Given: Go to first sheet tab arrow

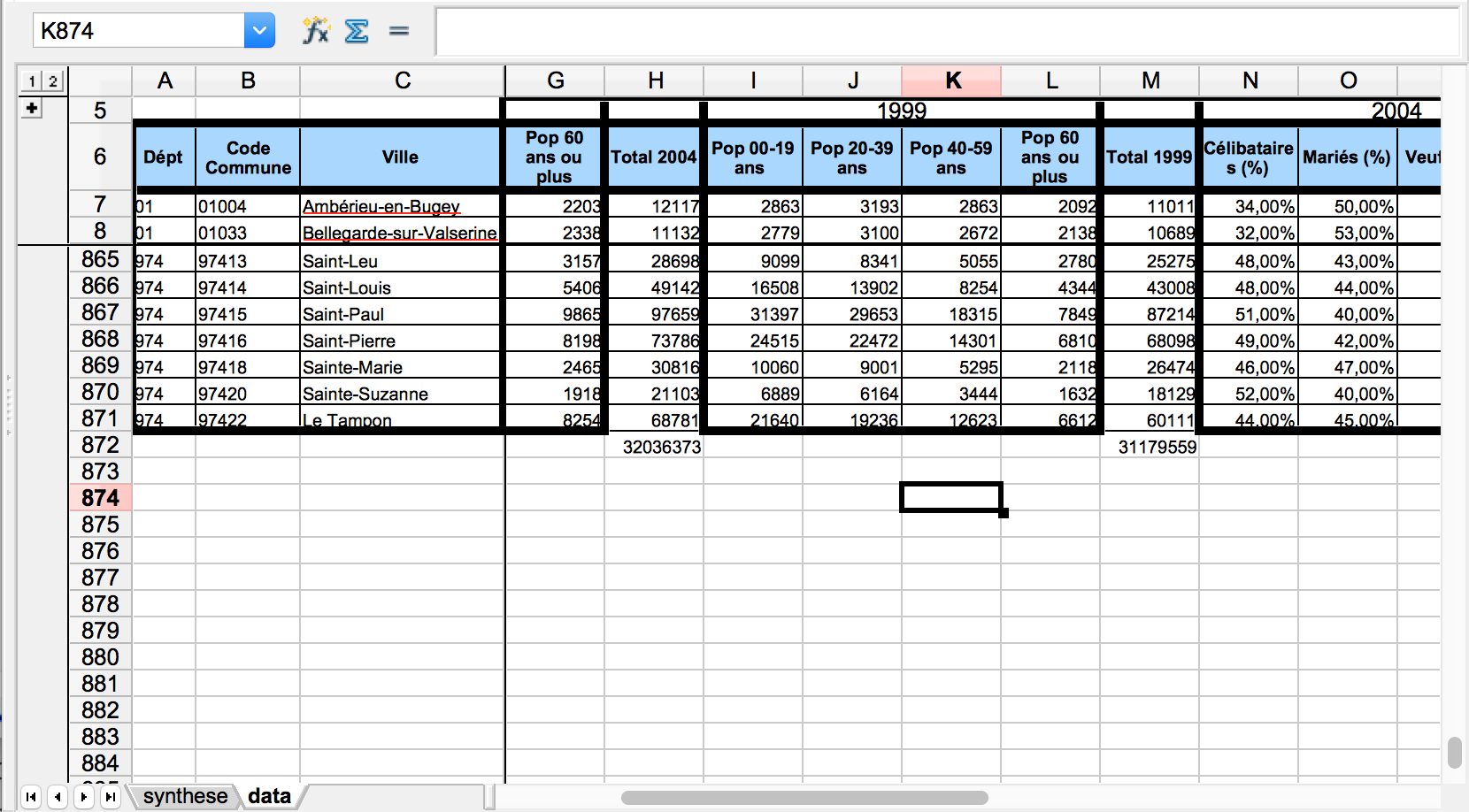Looking at the screenshot, I should (31, 797).
